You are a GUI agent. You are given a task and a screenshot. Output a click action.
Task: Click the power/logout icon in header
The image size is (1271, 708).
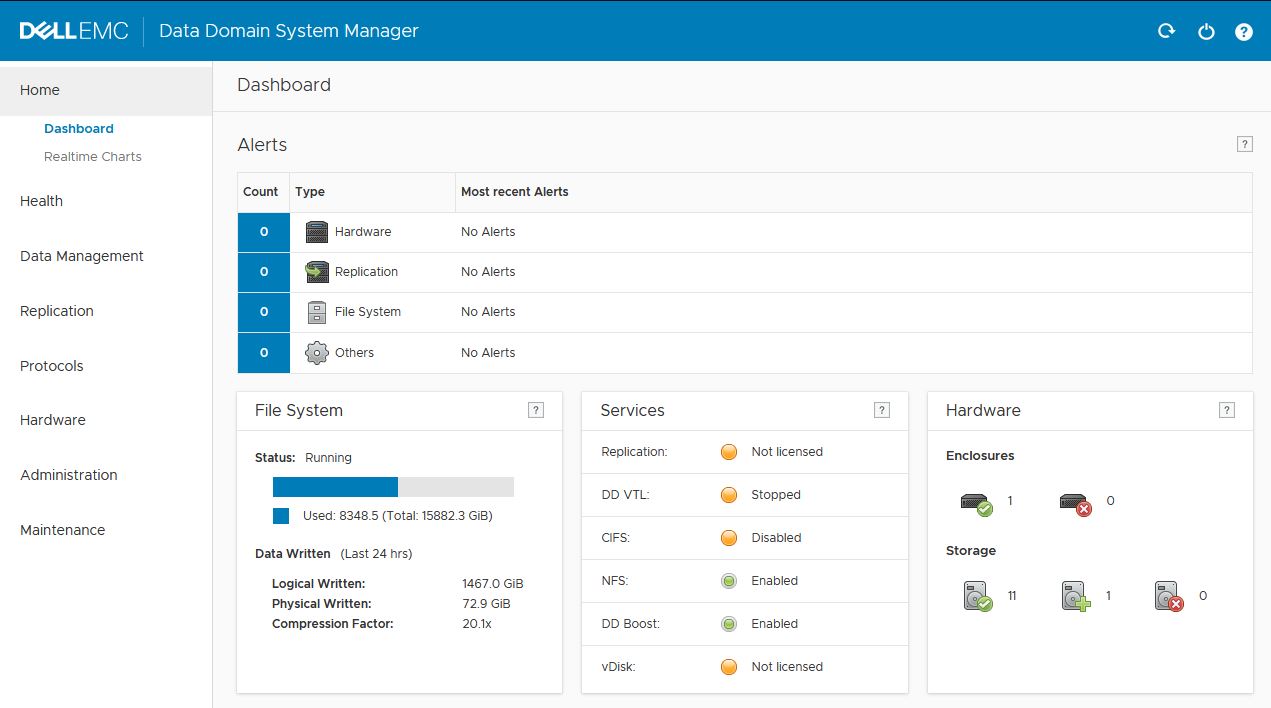[x=1206, y=31]
